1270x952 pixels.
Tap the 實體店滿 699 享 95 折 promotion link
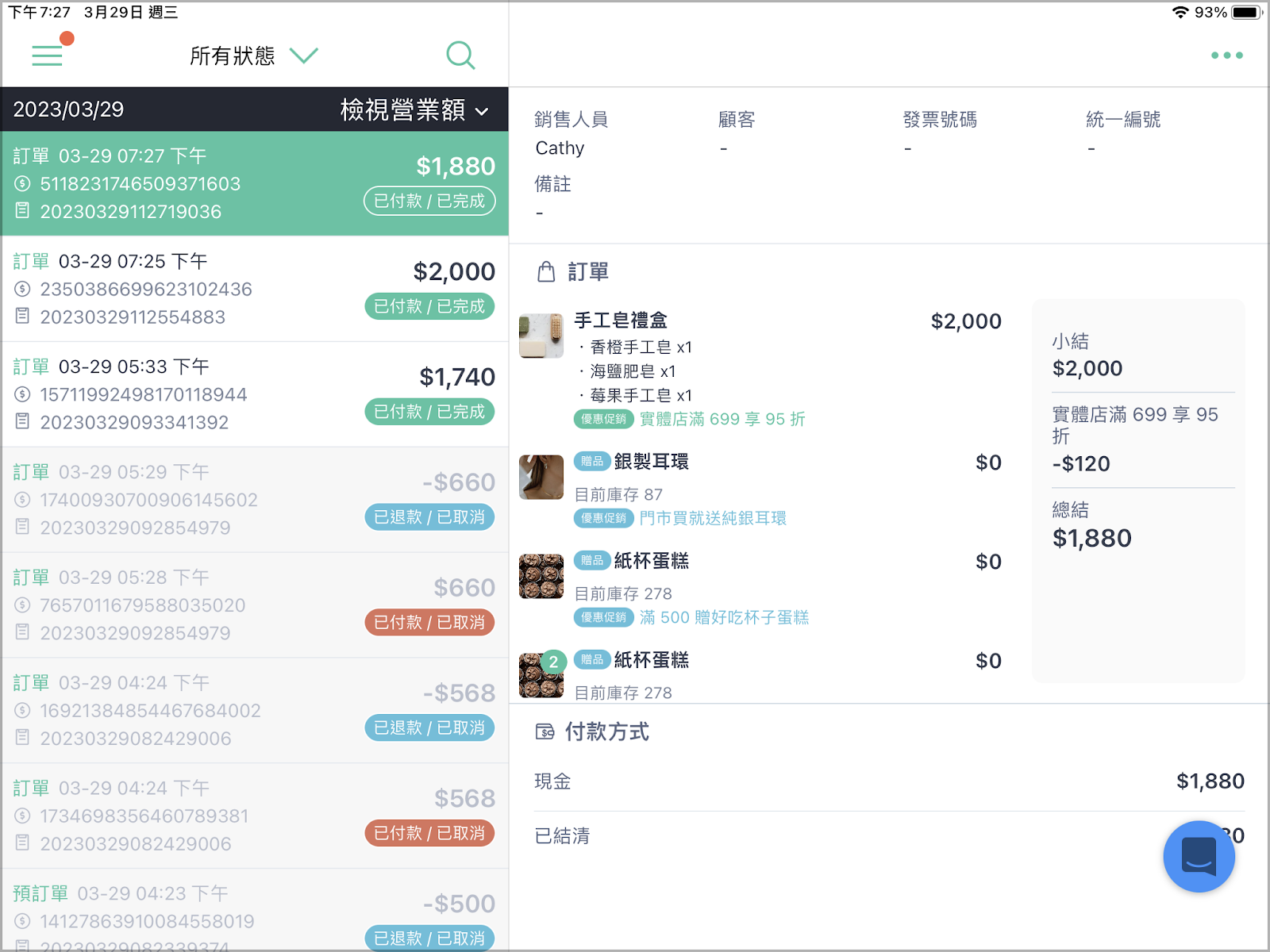click(722, 419)
